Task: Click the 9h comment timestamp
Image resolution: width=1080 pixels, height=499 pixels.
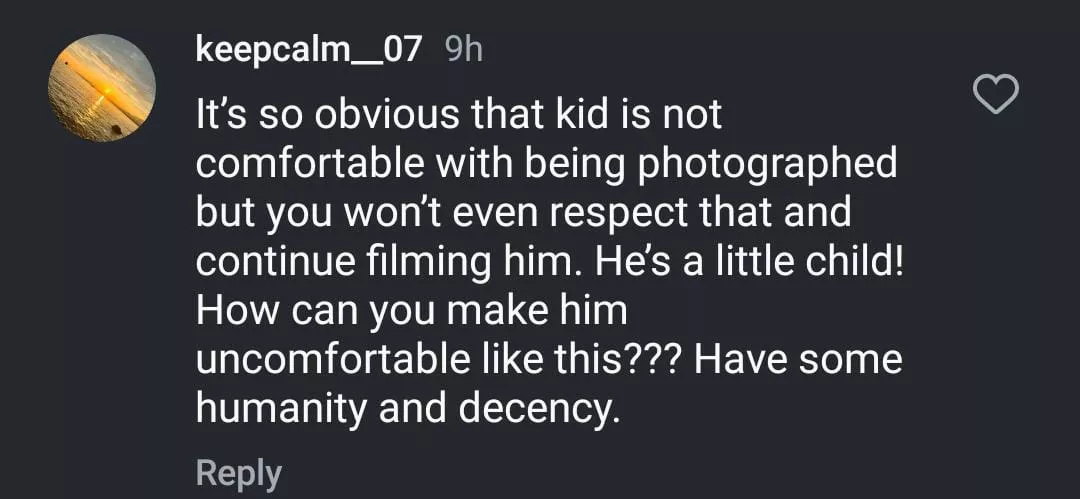Action: (462, 49)
